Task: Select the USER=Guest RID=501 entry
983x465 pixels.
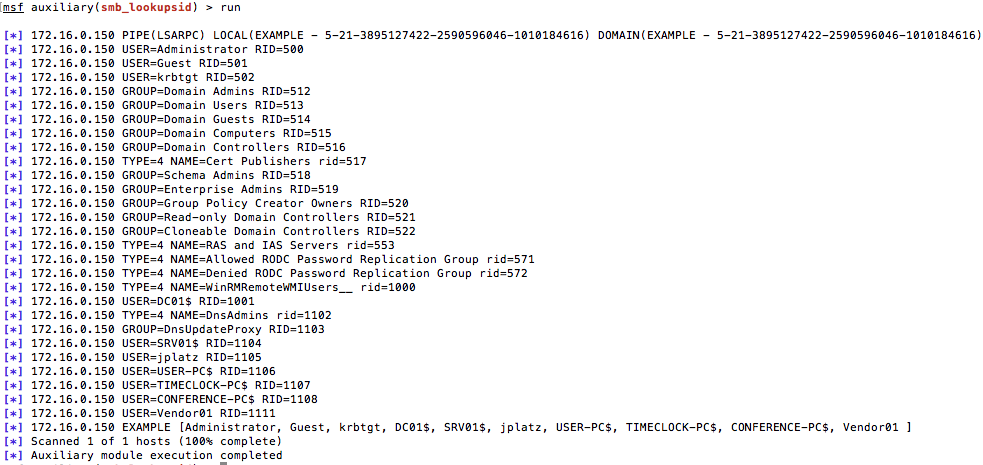Action: coord(160,63)
